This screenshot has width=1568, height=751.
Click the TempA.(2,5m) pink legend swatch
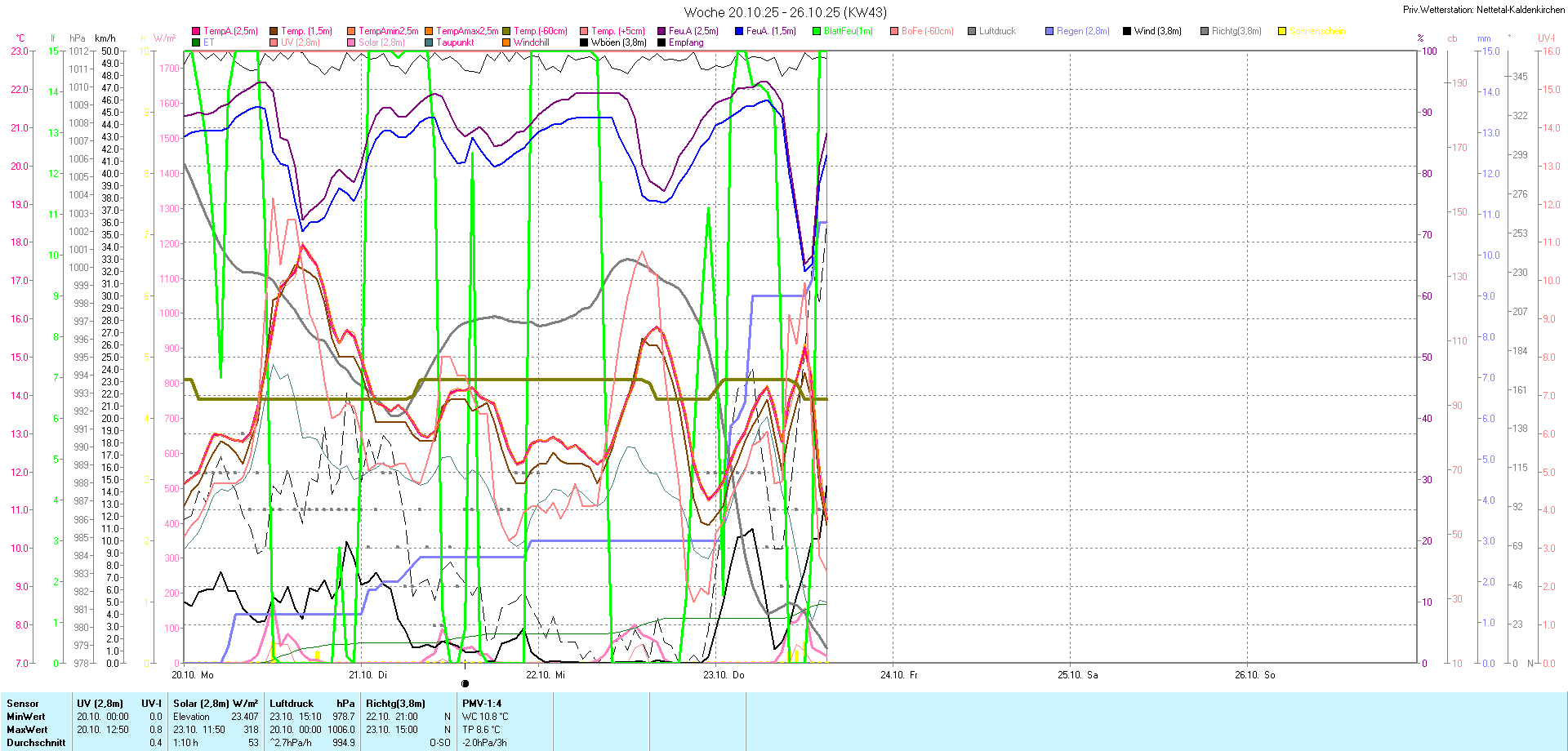196,31
